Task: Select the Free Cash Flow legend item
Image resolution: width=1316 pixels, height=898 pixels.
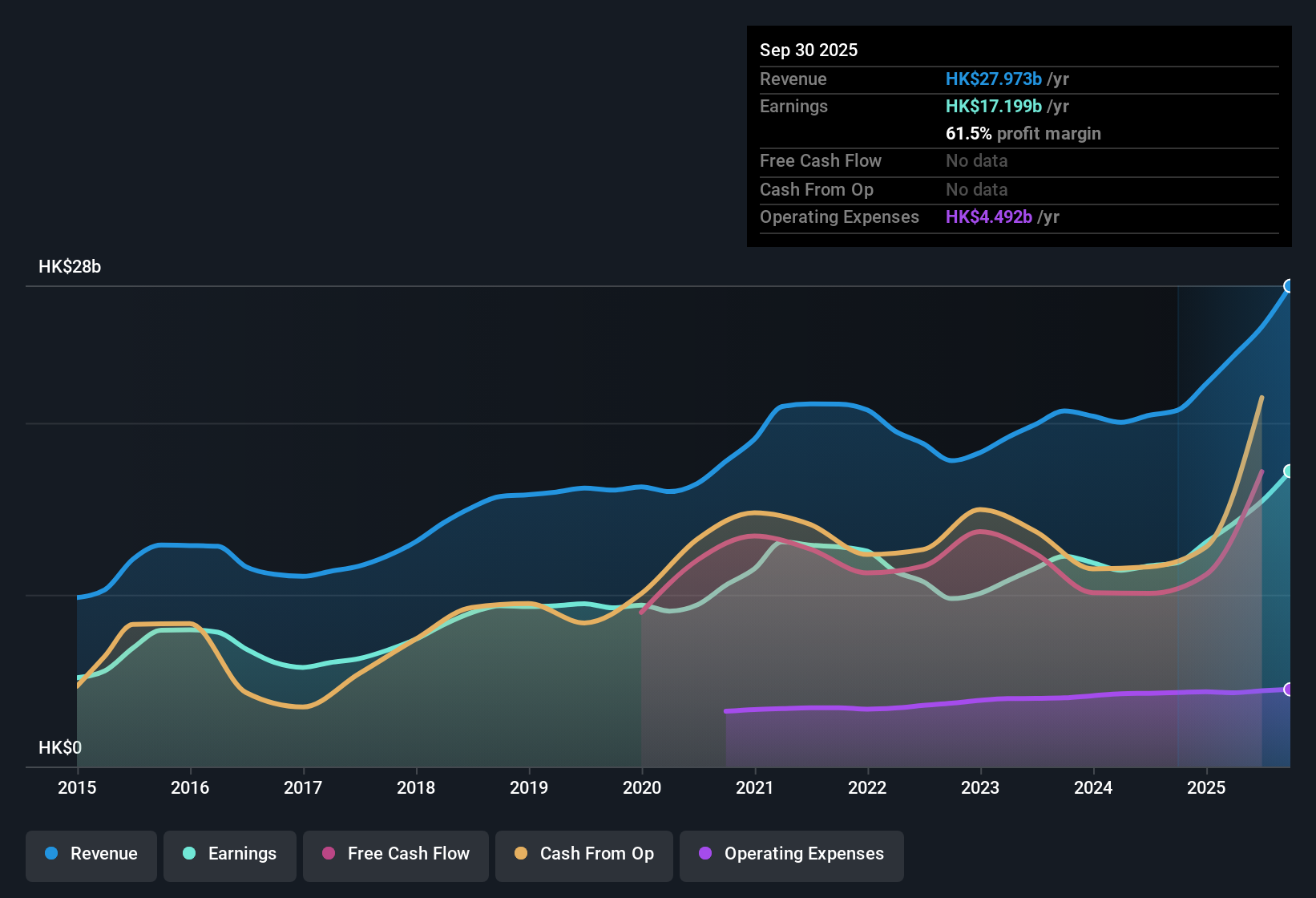Action: tap(396, 854)
